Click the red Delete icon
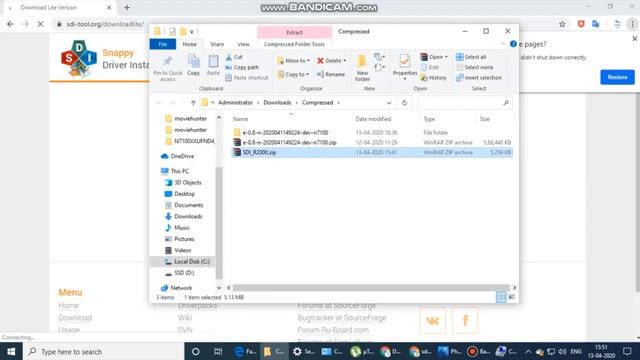The image size is (640, 360). [320, 60]
